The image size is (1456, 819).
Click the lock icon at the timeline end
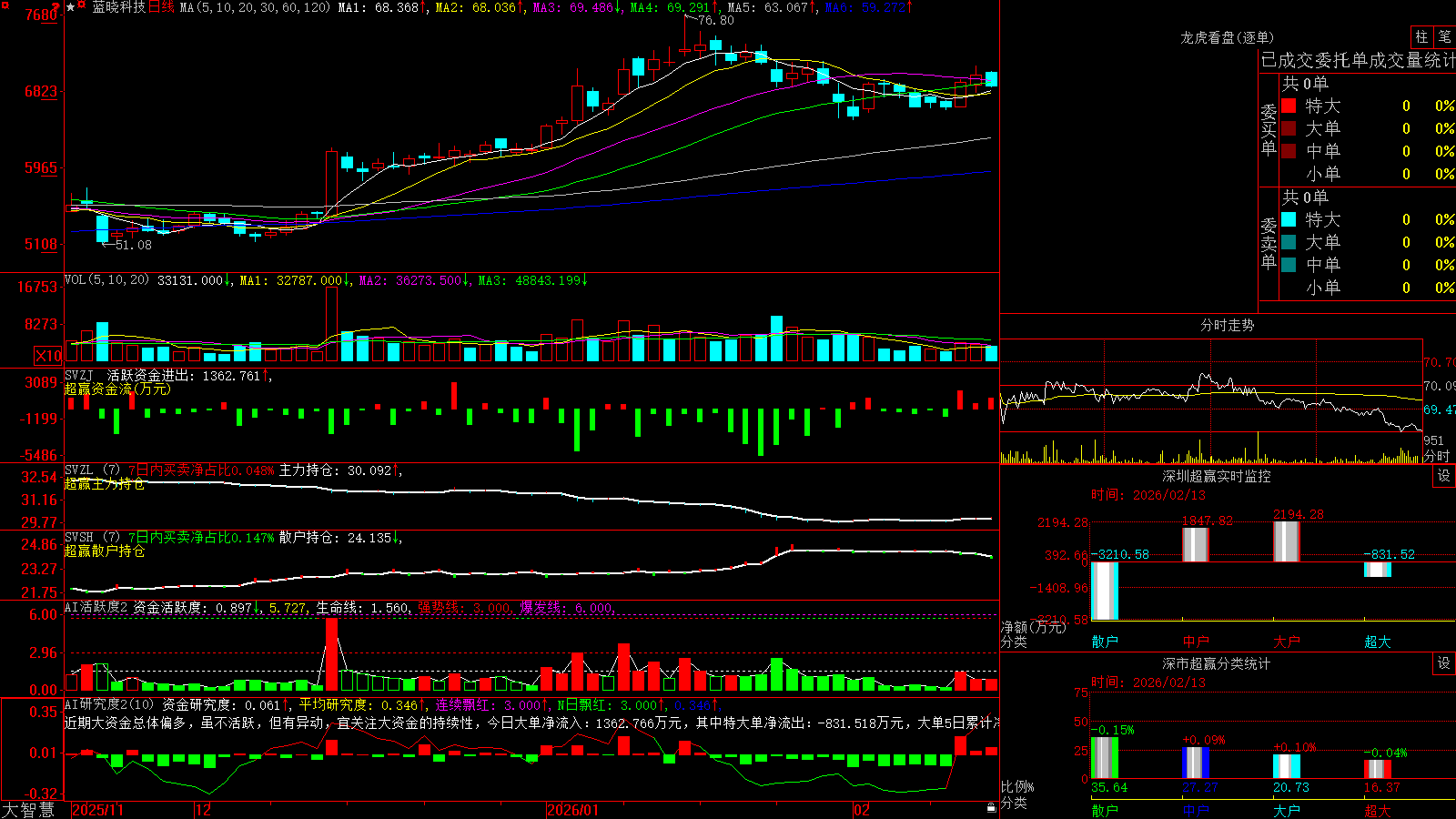pos(992,808)
